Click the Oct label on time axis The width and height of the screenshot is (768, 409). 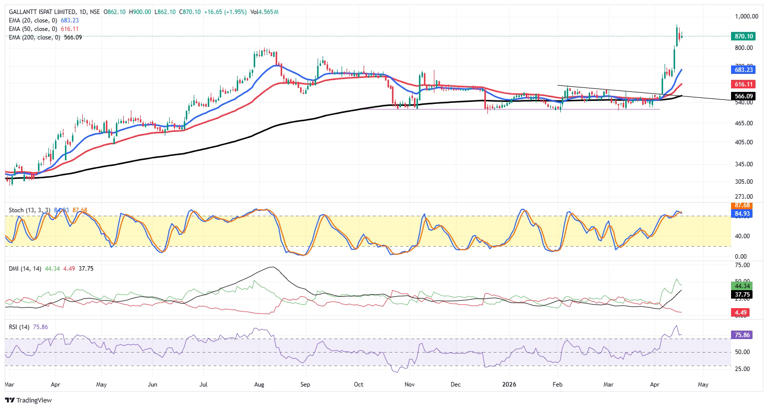[x=359, y=385]
